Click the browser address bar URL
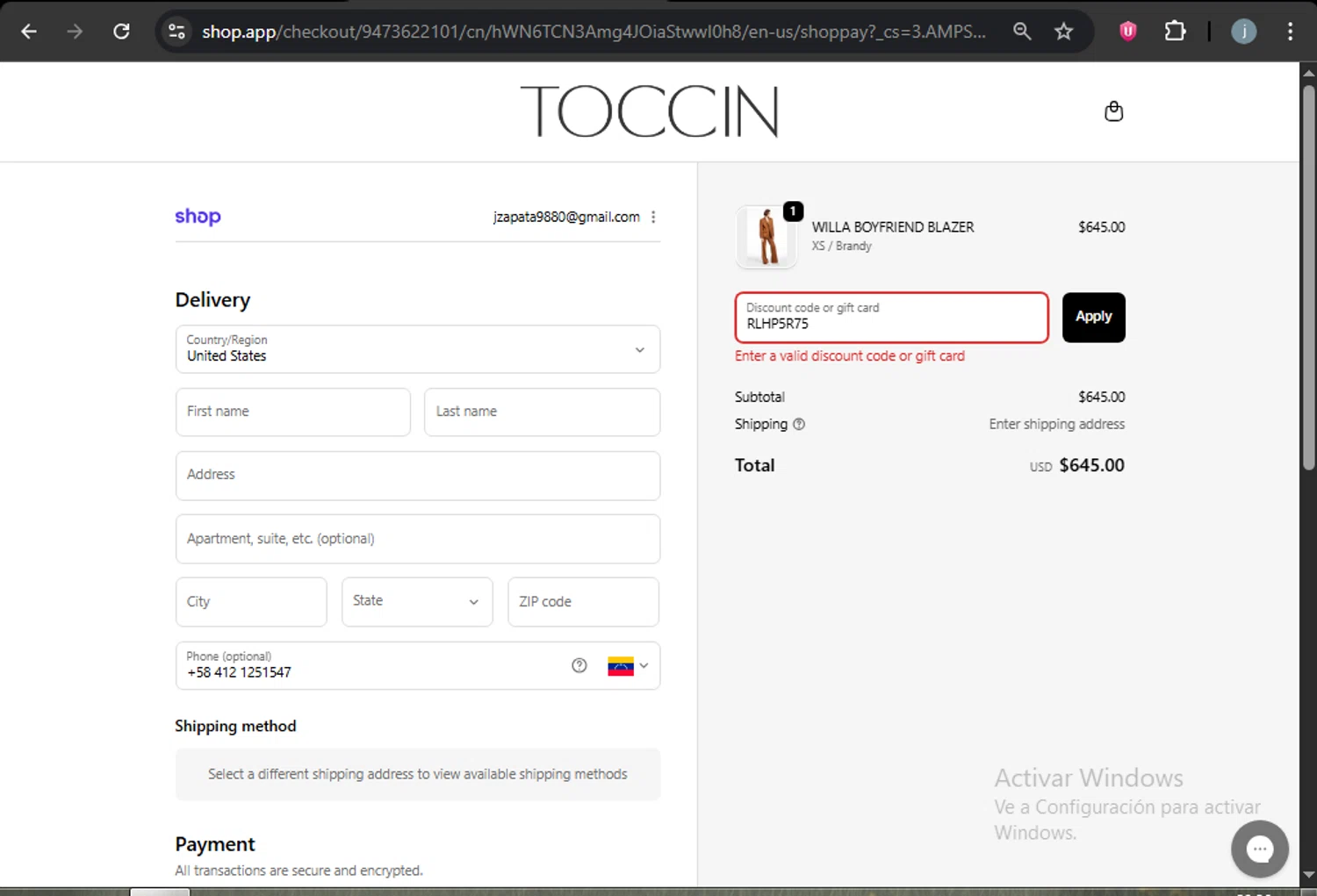 coord(594,32)
